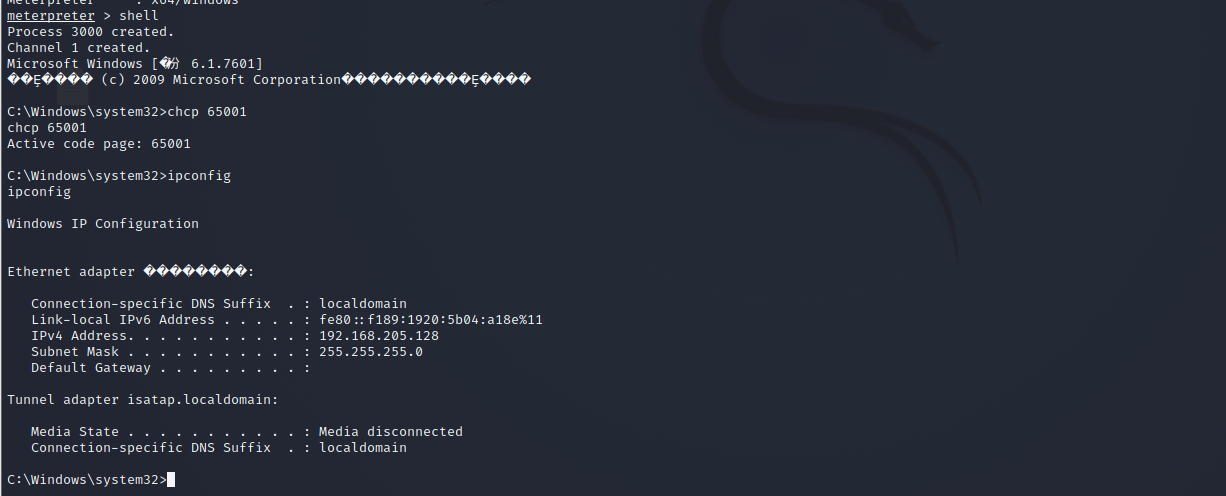
Task: Click the IPv4 address 192.168.205.128
Action: coord(379,336)
